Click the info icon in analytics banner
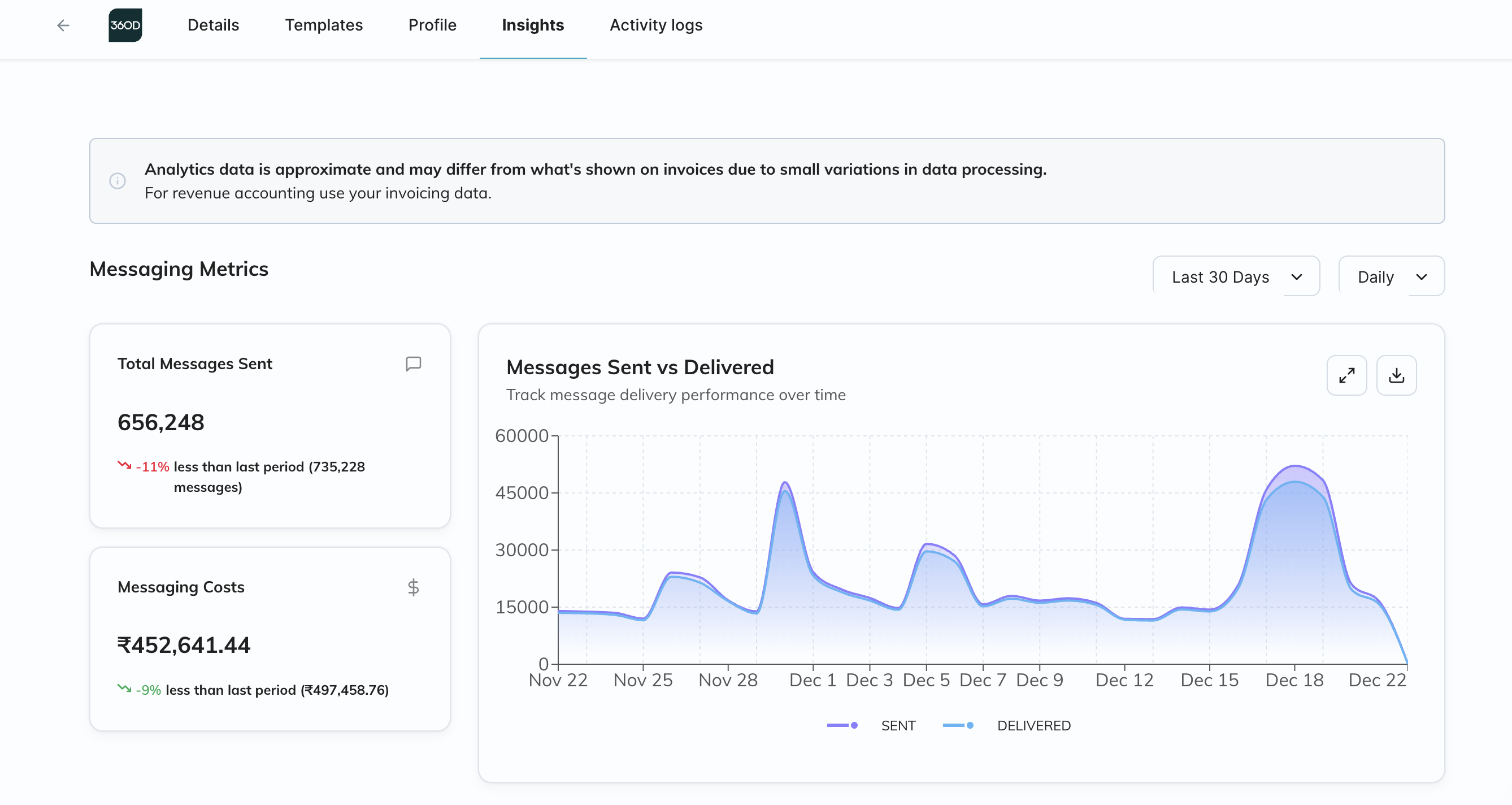This screenshot has height=805, width=1512. (x=118, y=181)
